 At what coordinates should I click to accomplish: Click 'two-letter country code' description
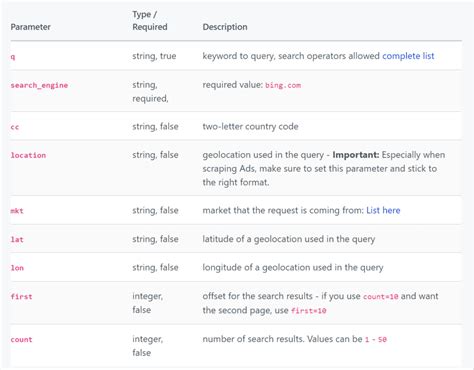pyautogui.click(x=250, y=127)
